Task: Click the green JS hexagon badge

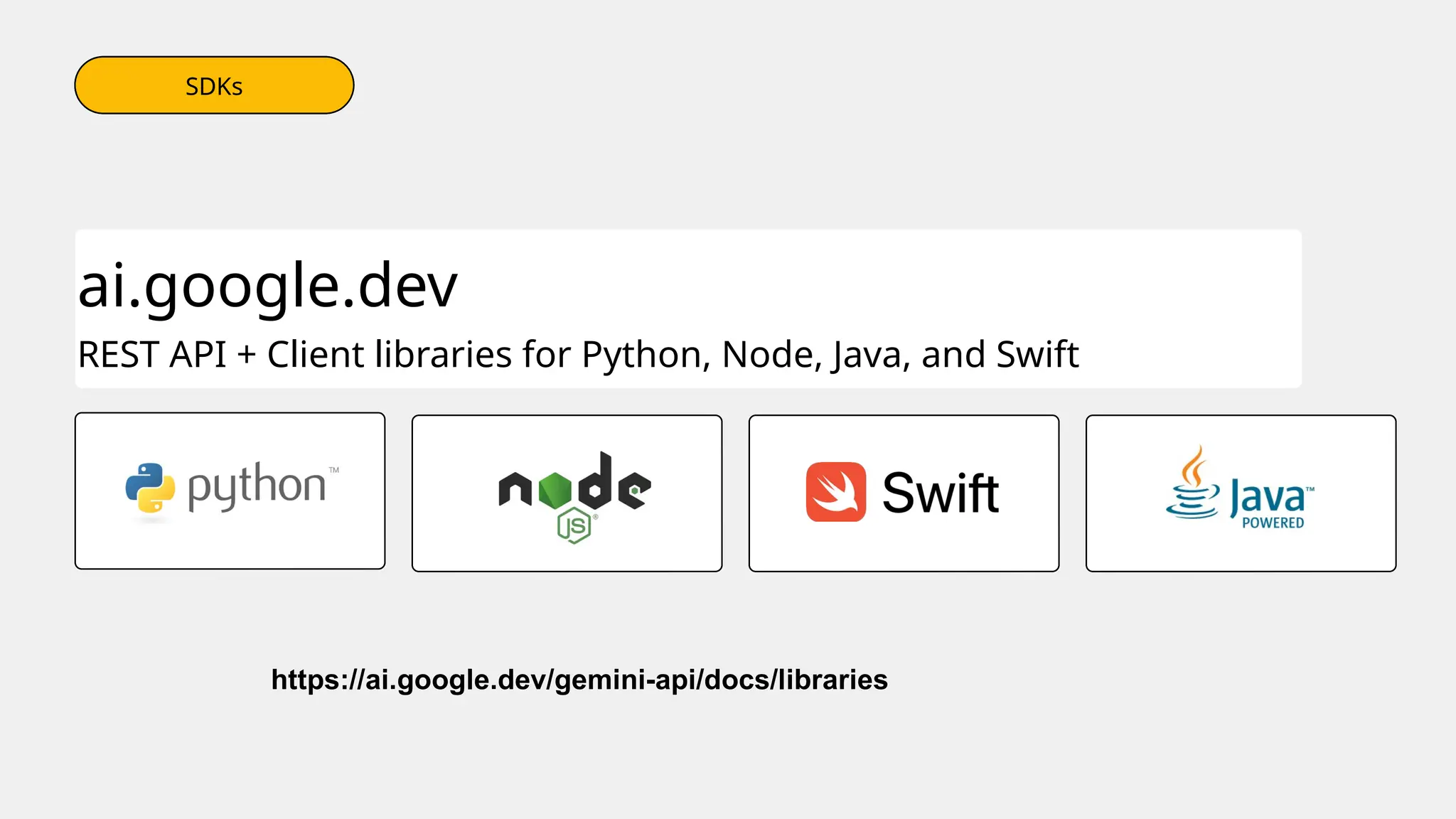Action: click(x=574, y=526)
